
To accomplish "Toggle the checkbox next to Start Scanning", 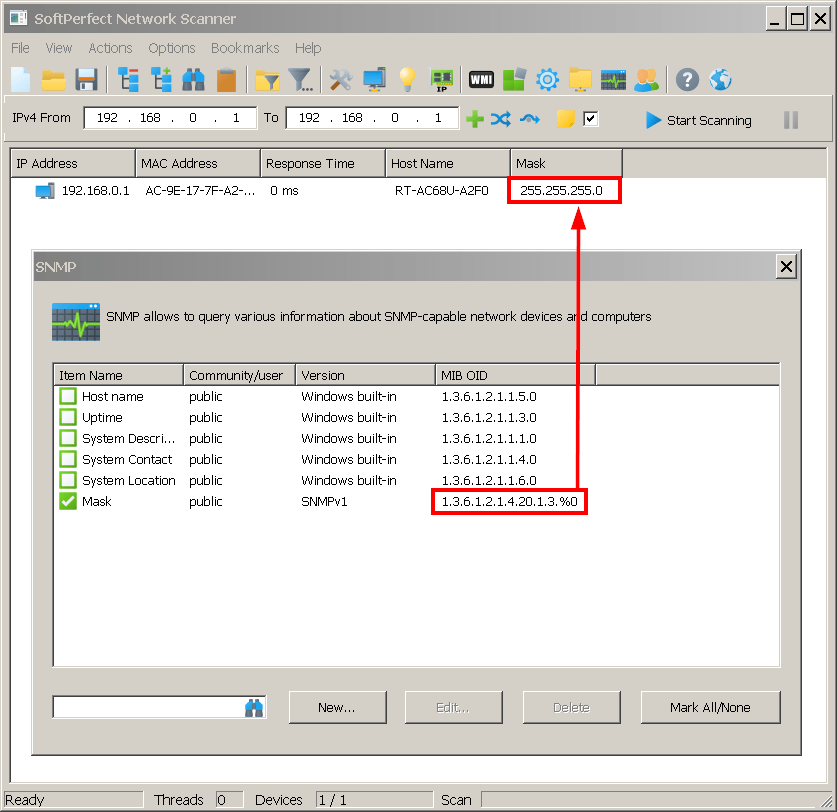I will coord(590,119).
